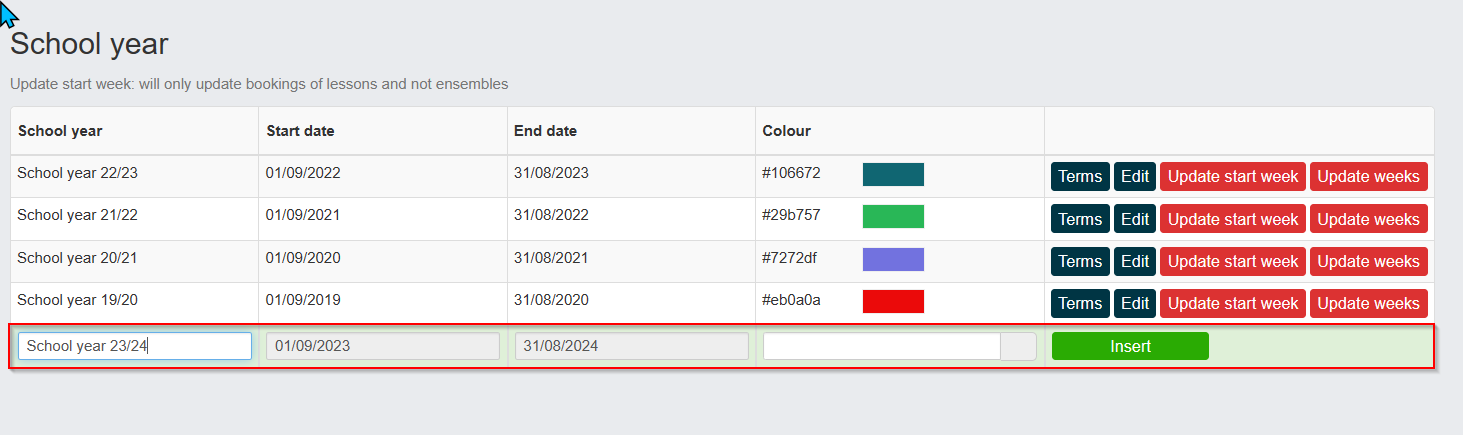The image size is (1463, 435).
Task: Click end date 31/08/2023
Action: pyautogui.click(x=551, y=173)
